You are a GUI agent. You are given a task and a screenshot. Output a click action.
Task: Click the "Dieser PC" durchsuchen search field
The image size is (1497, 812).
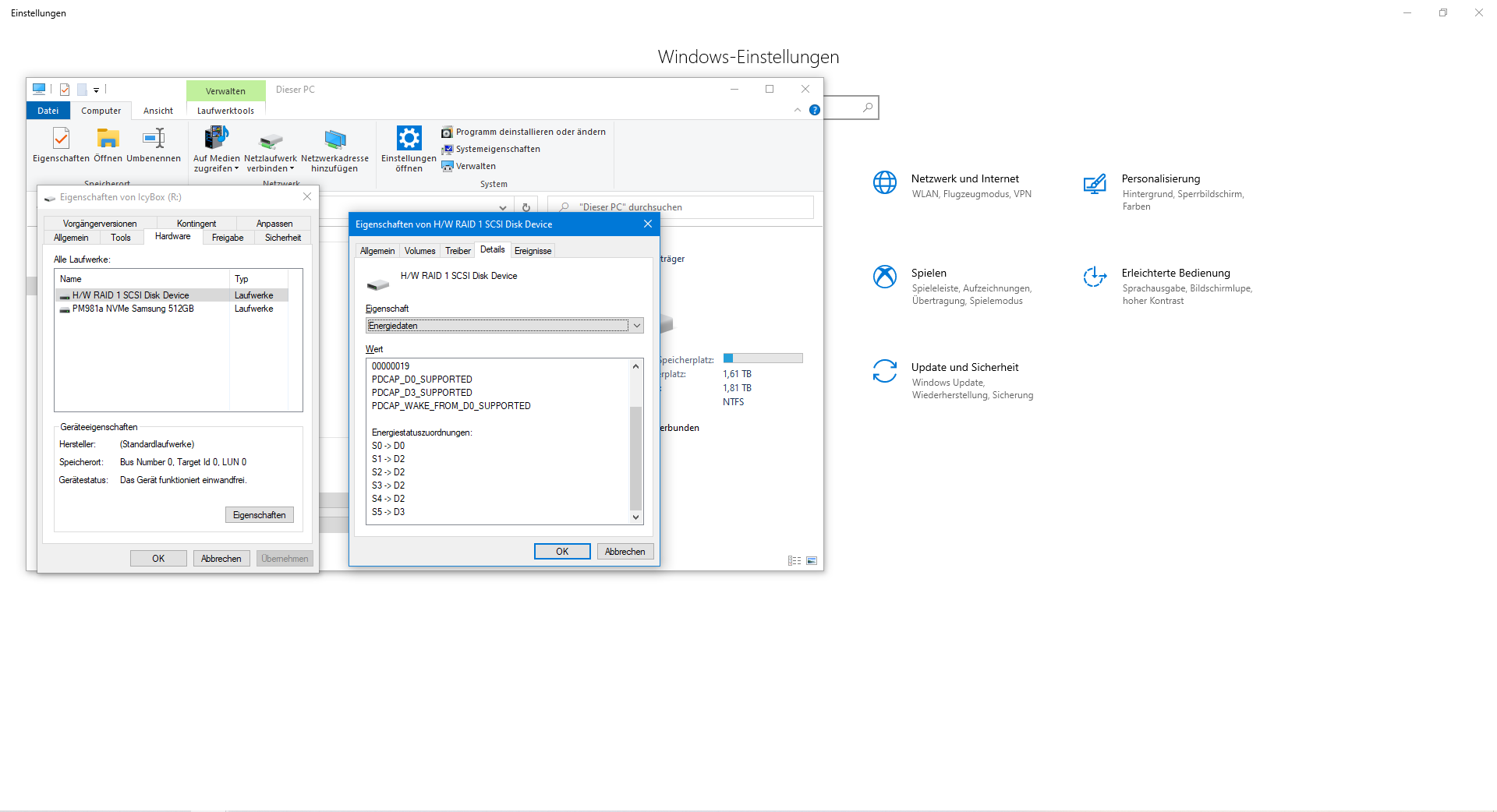[681, 207]
